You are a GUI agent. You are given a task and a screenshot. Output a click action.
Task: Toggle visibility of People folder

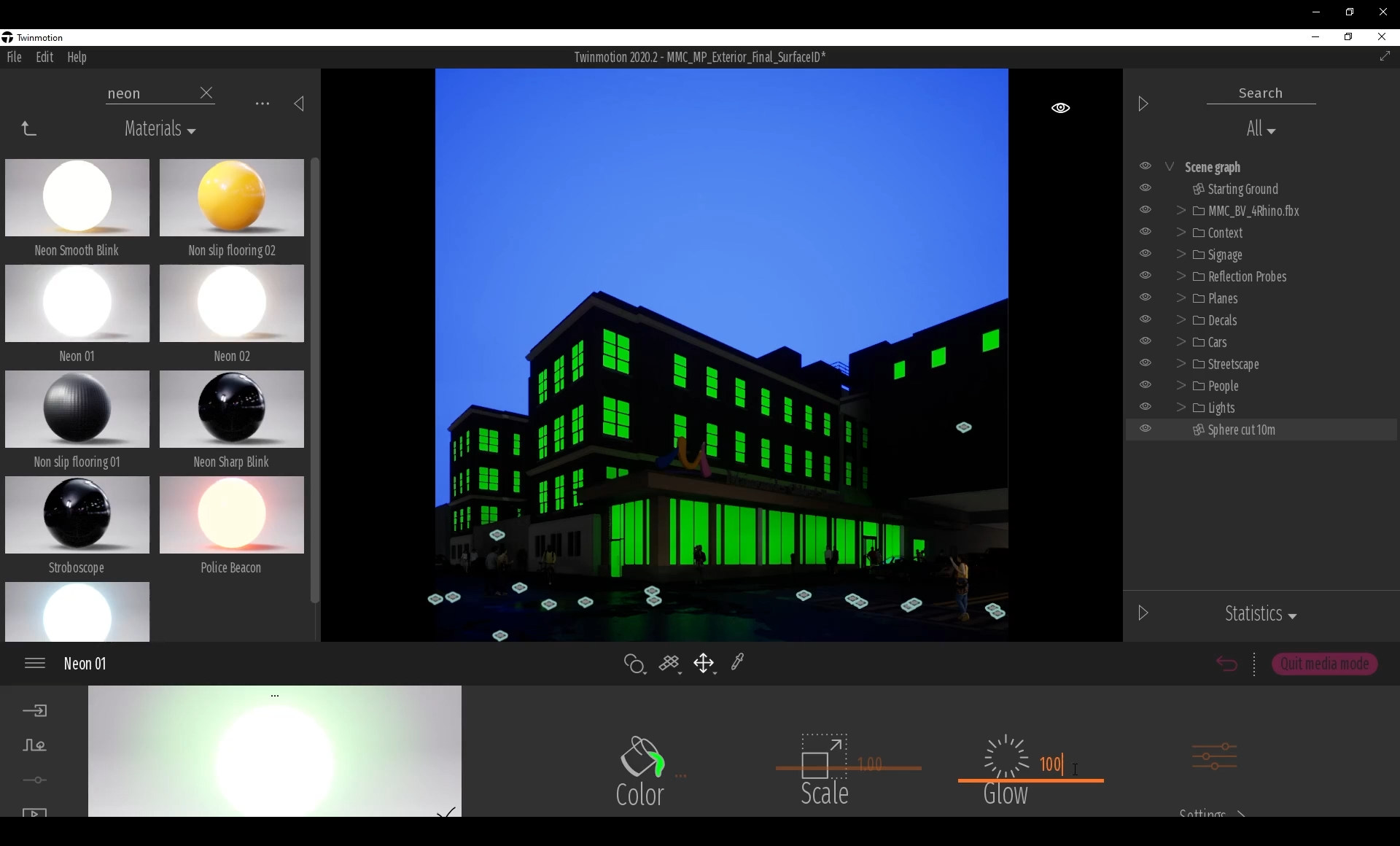pos(1146,385)
